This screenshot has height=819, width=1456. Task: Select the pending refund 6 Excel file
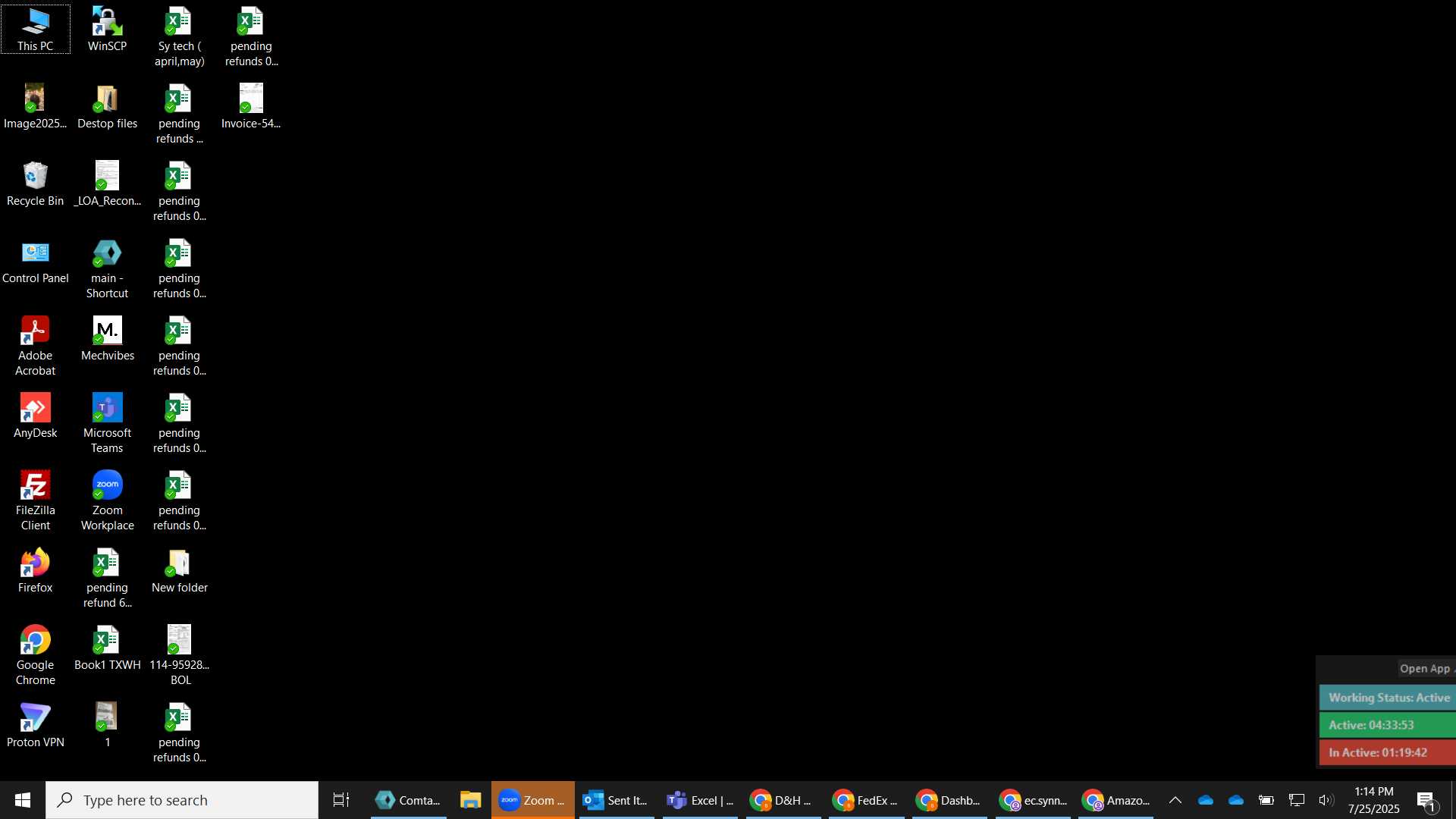[107, 579]
